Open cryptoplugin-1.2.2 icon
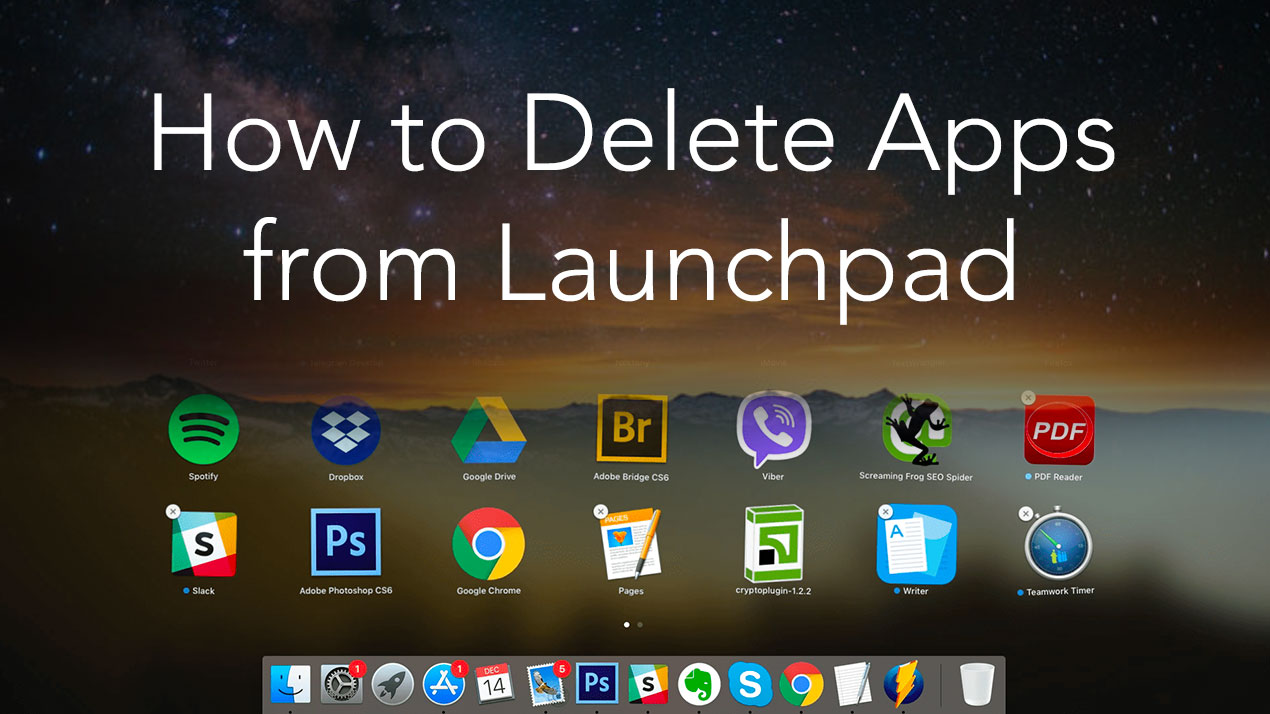Screen dimensions: 1270x714 (774, 545)
